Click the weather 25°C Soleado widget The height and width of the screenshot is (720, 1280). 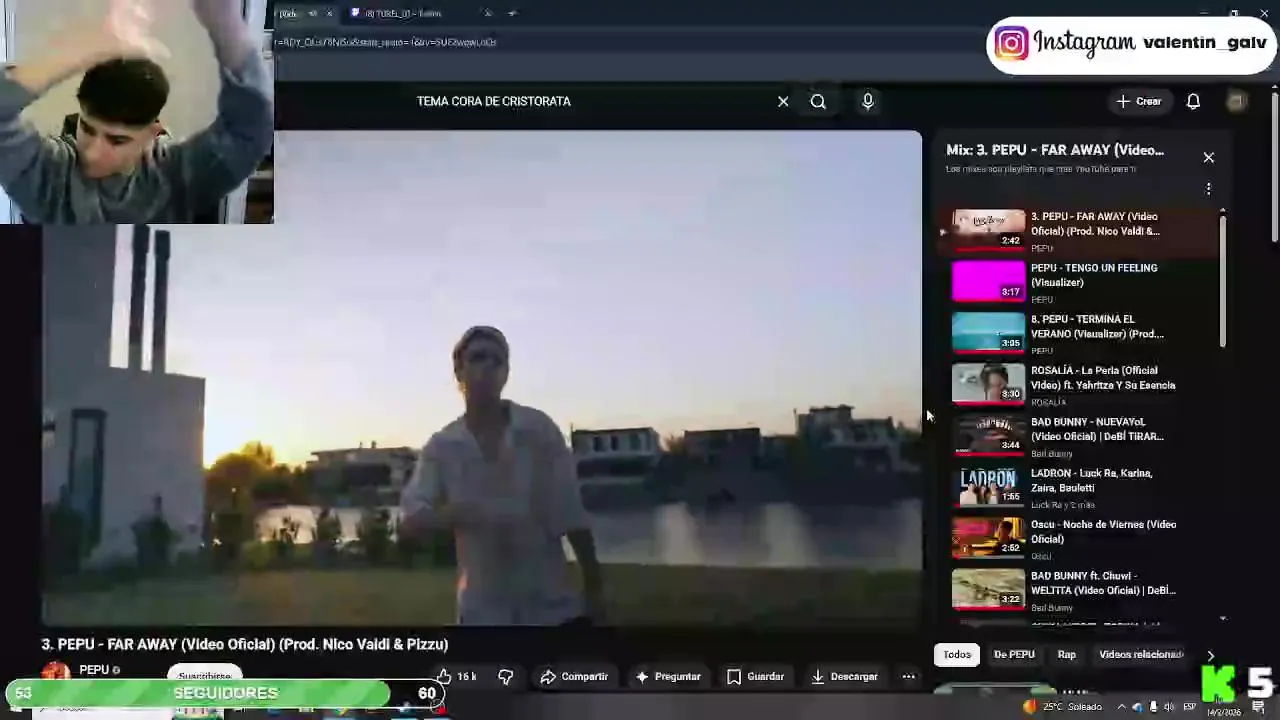click(1062, 707)
